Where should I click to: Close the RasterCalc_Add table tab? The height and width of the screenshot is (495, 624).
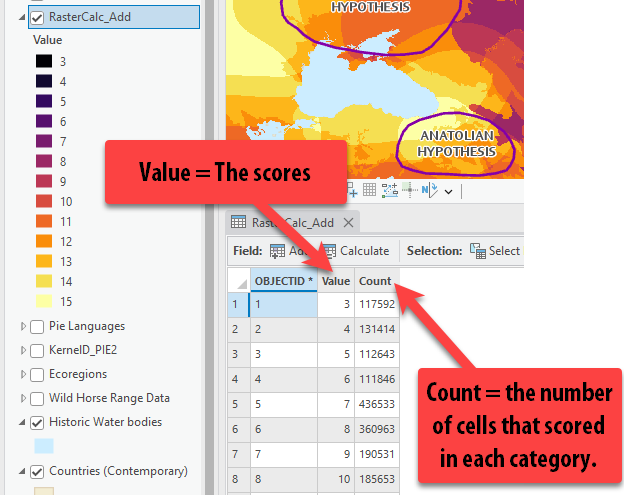click(x=348, y=223)
